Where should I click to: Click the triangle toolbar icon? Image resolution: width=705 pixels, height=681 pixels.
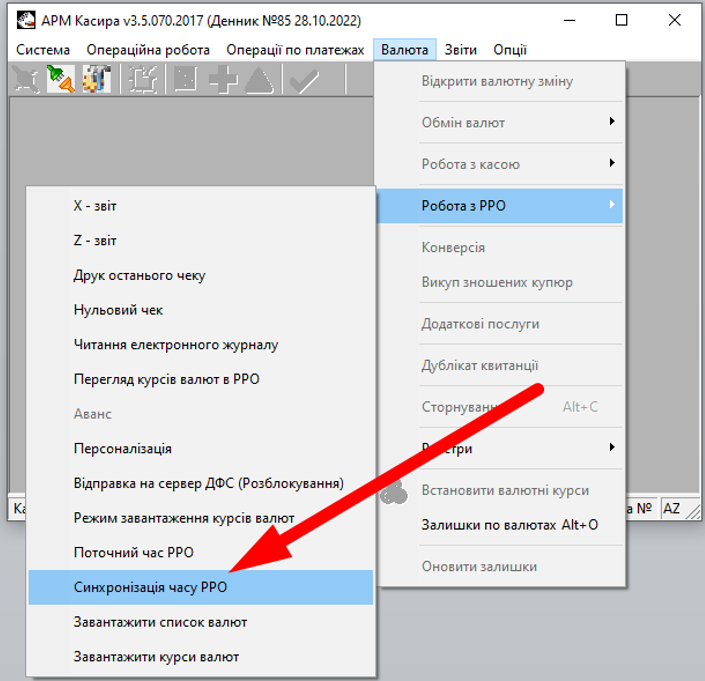259,80
